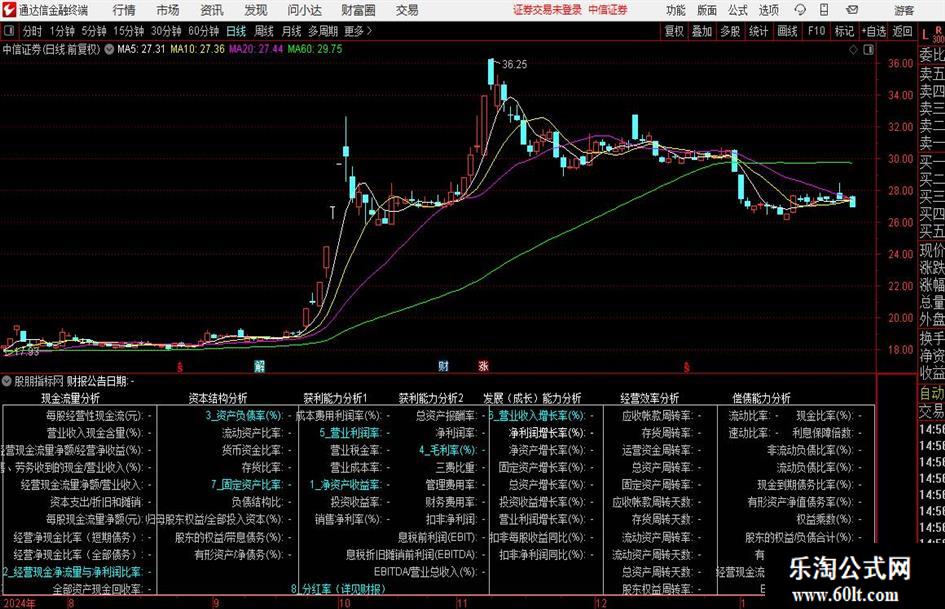This screenshot has height=609, width=945.
Task: Click the F10 company info button
Action: pos(816,31)
